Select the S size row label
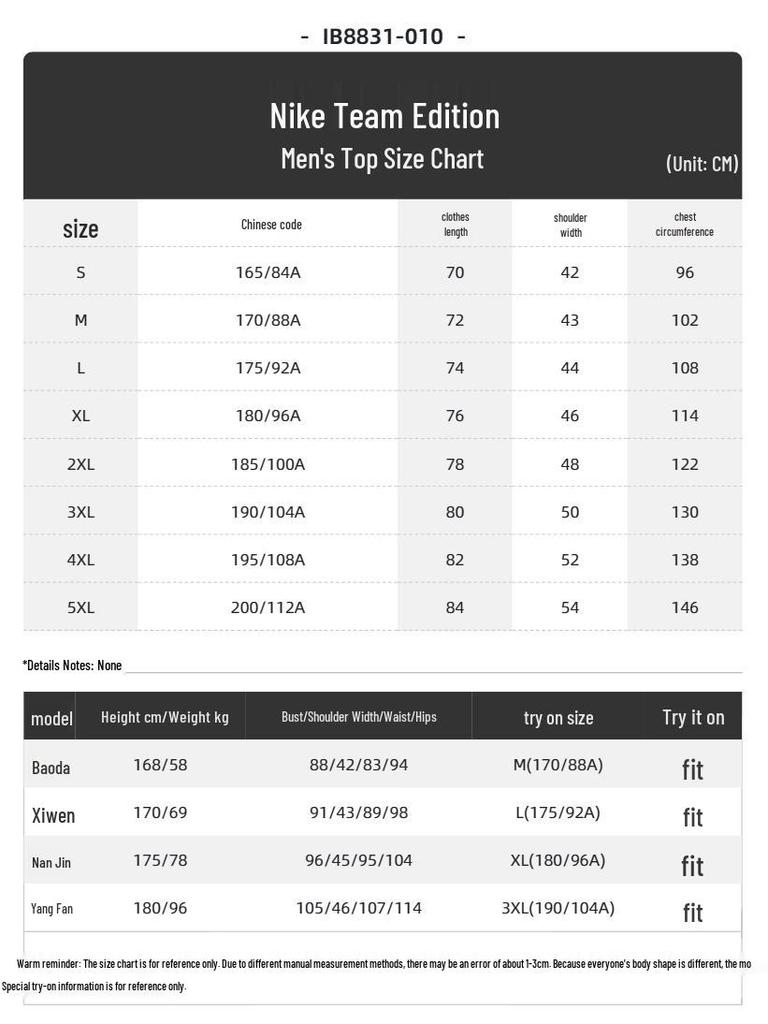The width and height of the screenshot is (768, 1024). (81, 272)
